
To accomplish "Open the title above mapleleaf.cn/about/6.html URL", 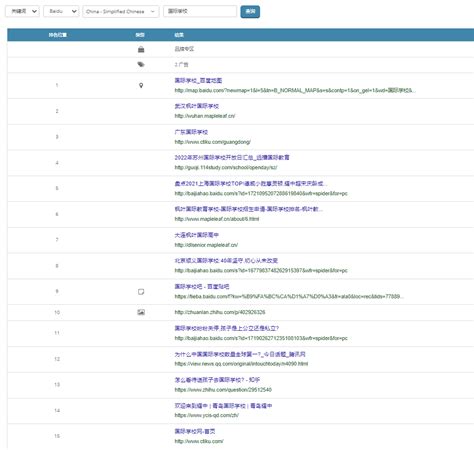I will coord(249,209).
